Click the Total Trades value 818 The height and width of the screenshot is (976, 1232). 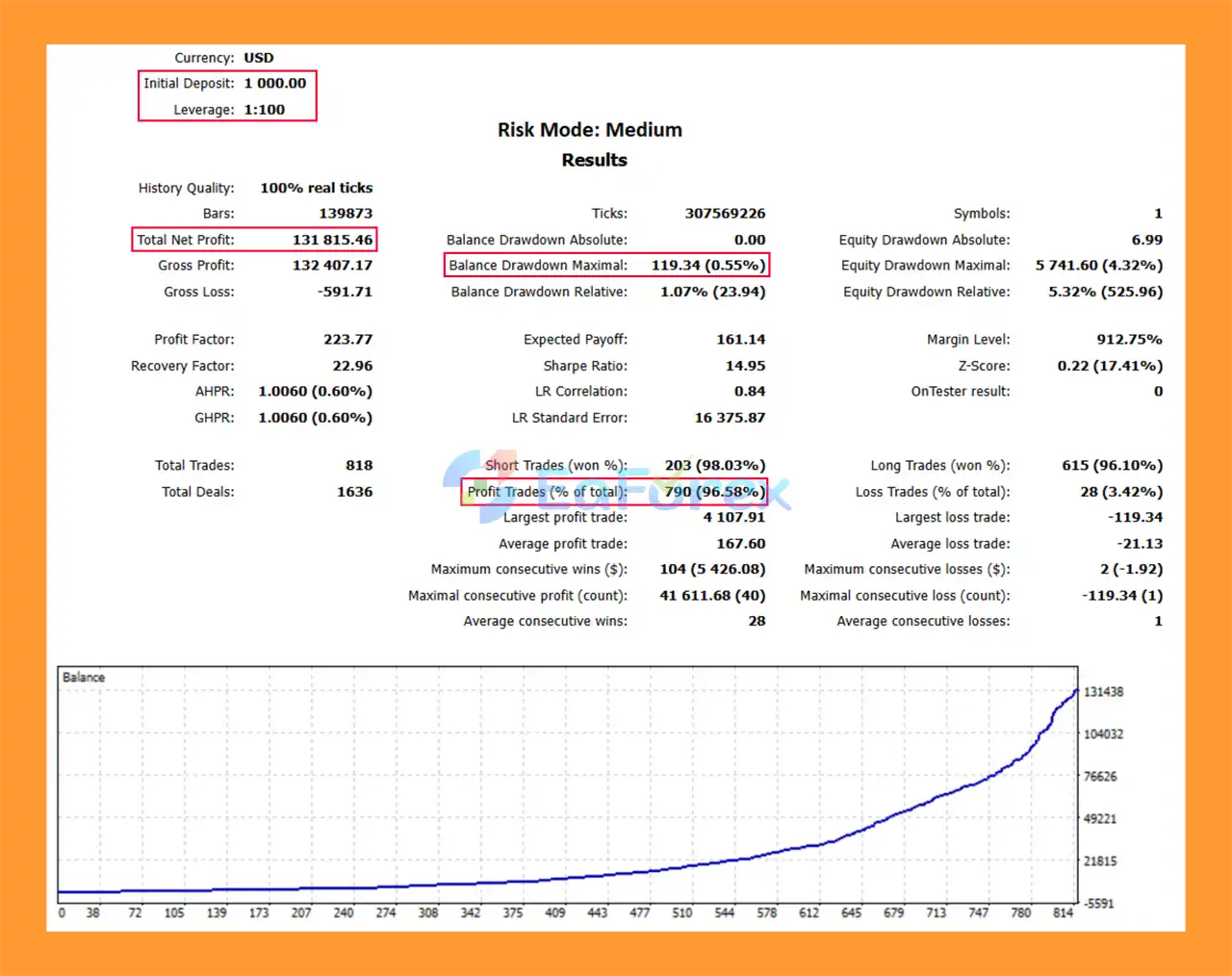[x=359, y=466]
